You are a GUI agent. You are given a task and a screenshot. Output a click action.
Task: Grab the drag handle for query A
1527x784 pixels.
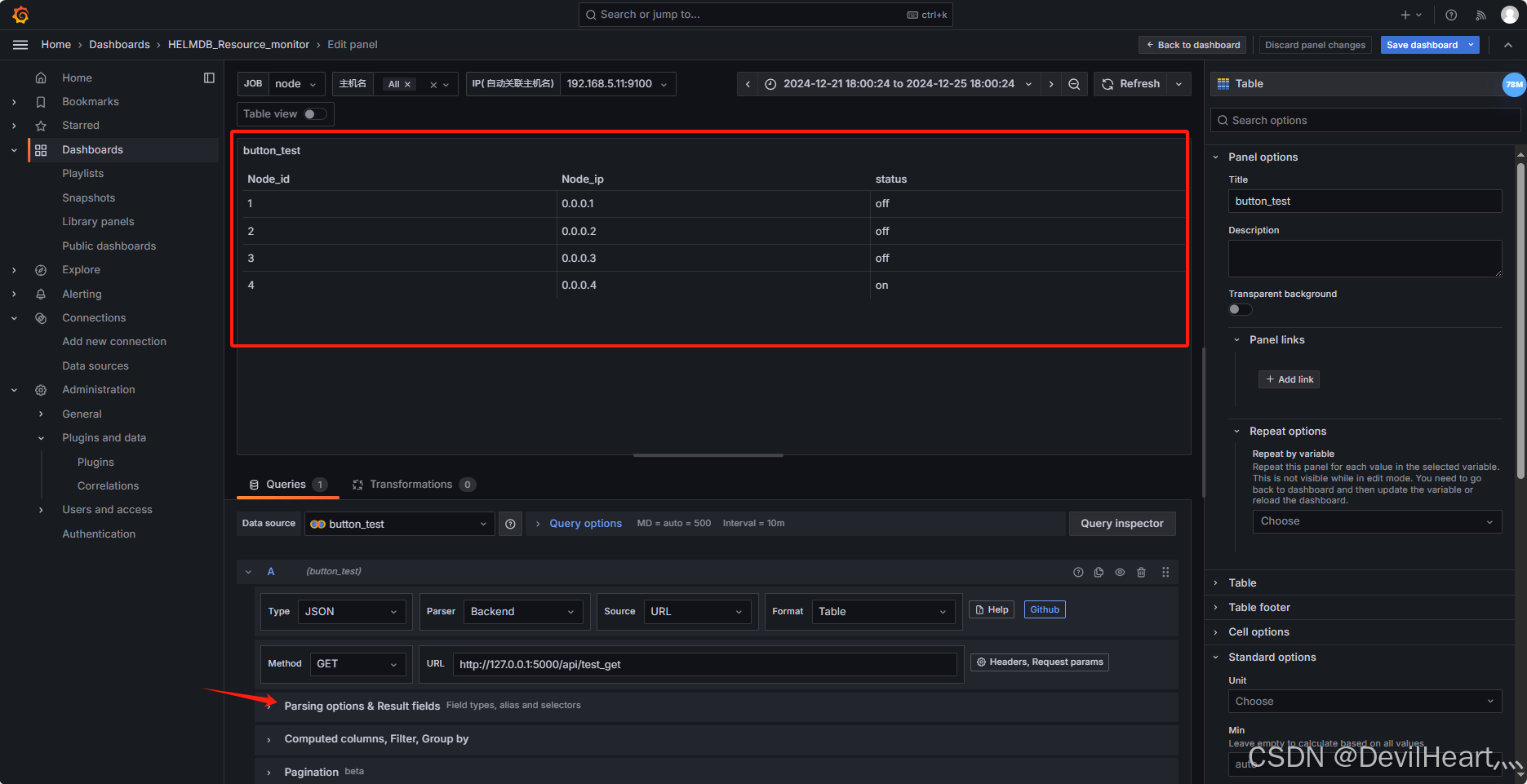(x=1165, y=572)
